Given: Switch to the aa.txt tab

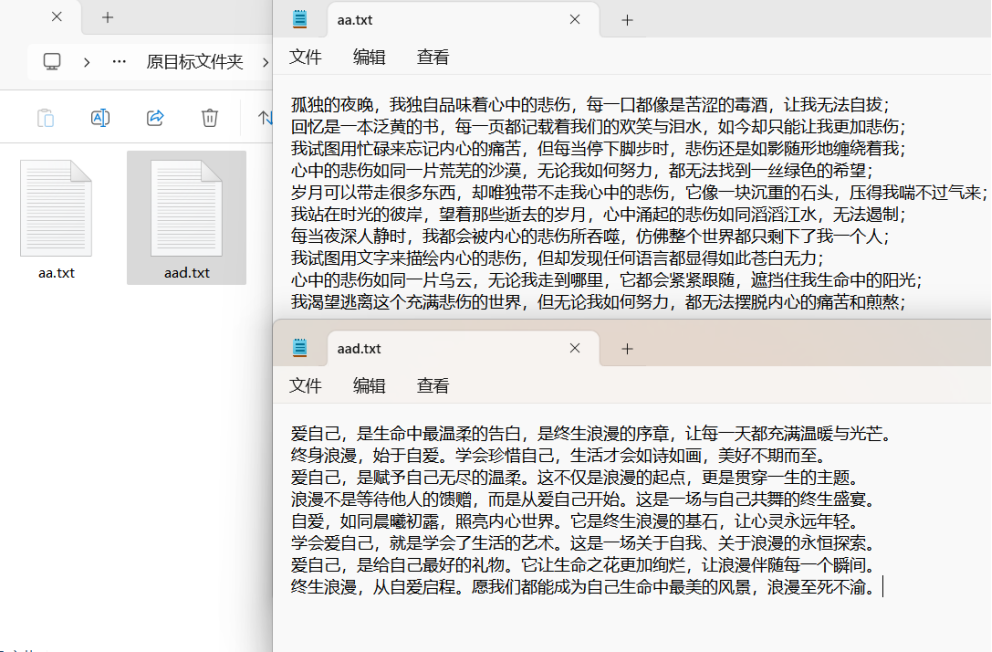Looking at the screenshot, I should [x=462, y=20].
